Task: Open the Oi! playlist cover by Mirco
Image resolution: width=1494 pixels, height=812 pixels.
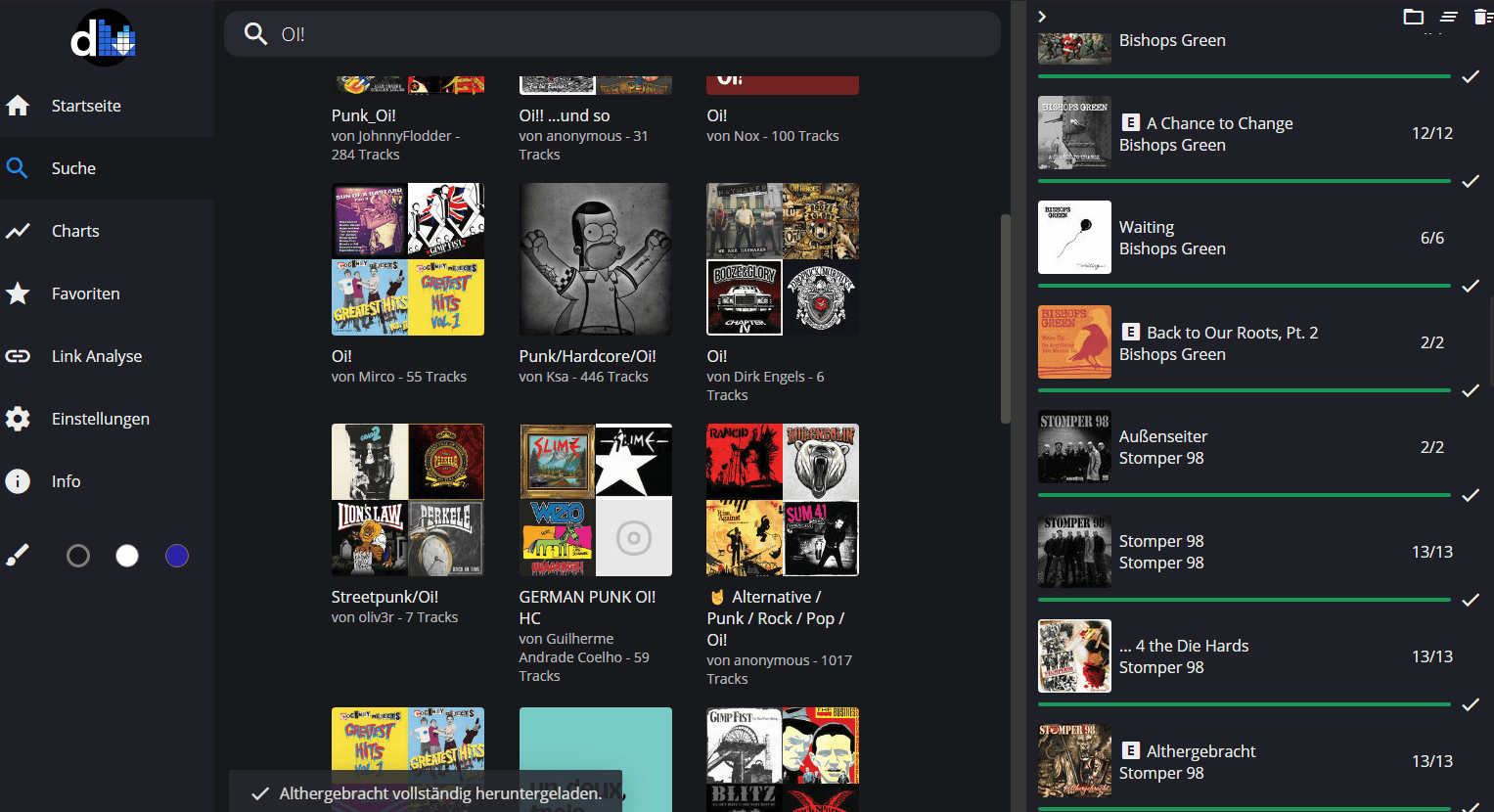Action: point(408,259)
